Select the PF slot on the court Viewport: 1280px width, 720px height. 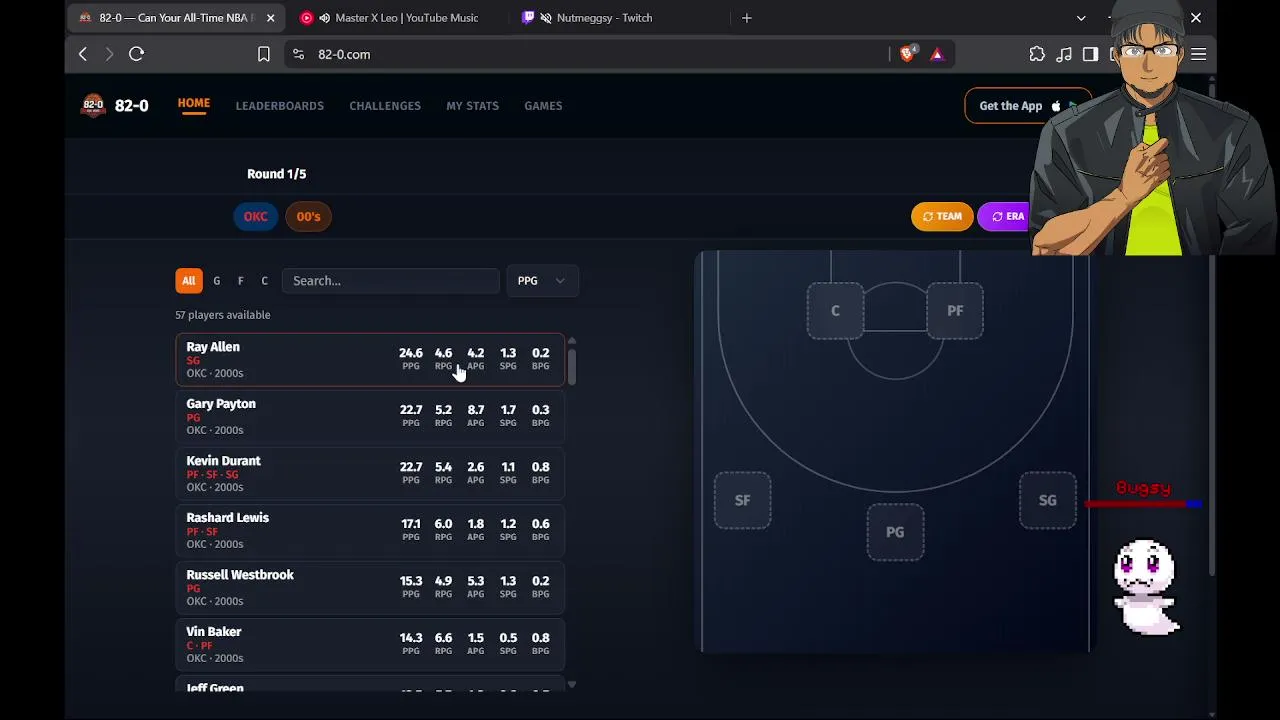[x=955, y=311]
